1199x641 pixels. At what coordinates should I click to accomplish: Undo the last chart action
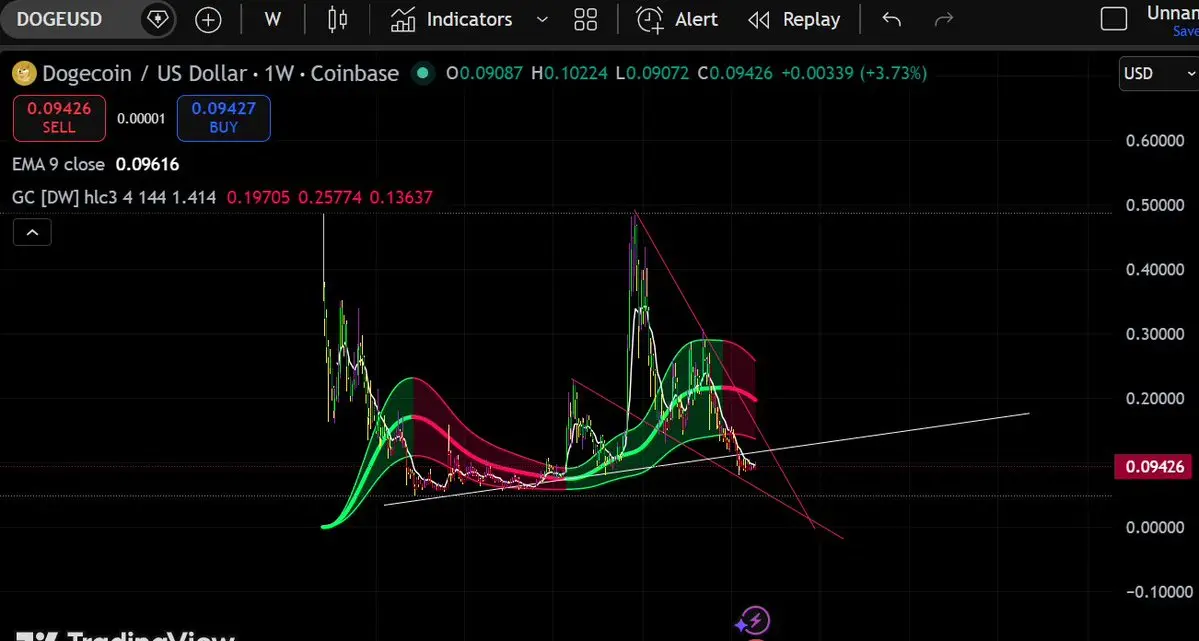pyautogui.click(x=892, y=20)
